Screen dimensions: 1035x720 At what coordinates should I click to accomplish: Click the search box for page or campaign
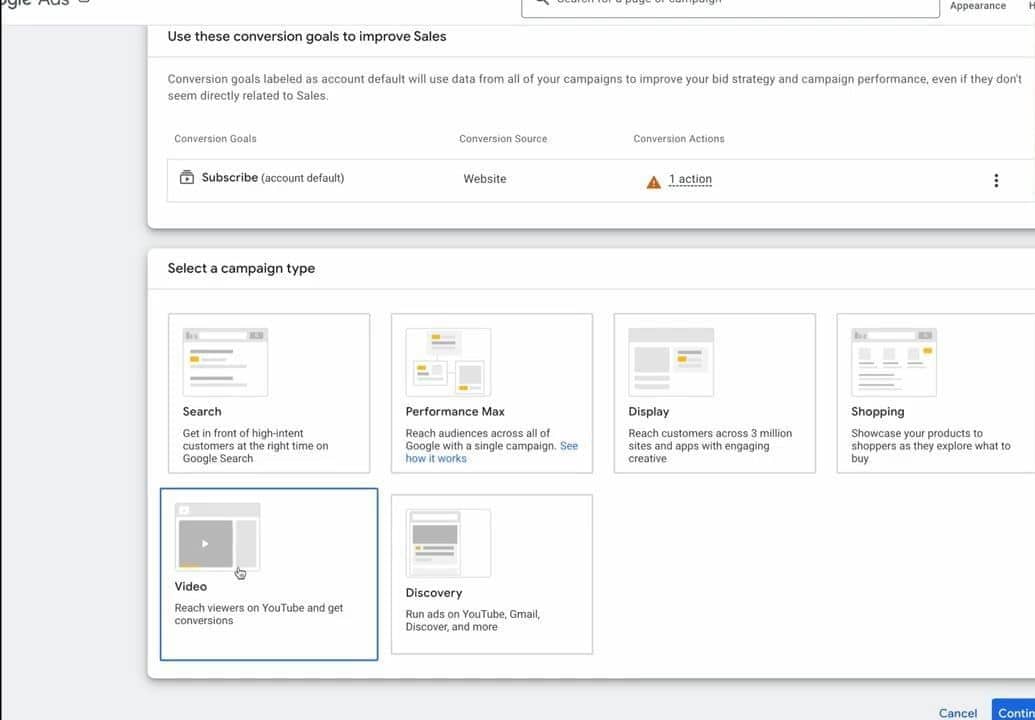pyautogui.click(x=730, y=5)
